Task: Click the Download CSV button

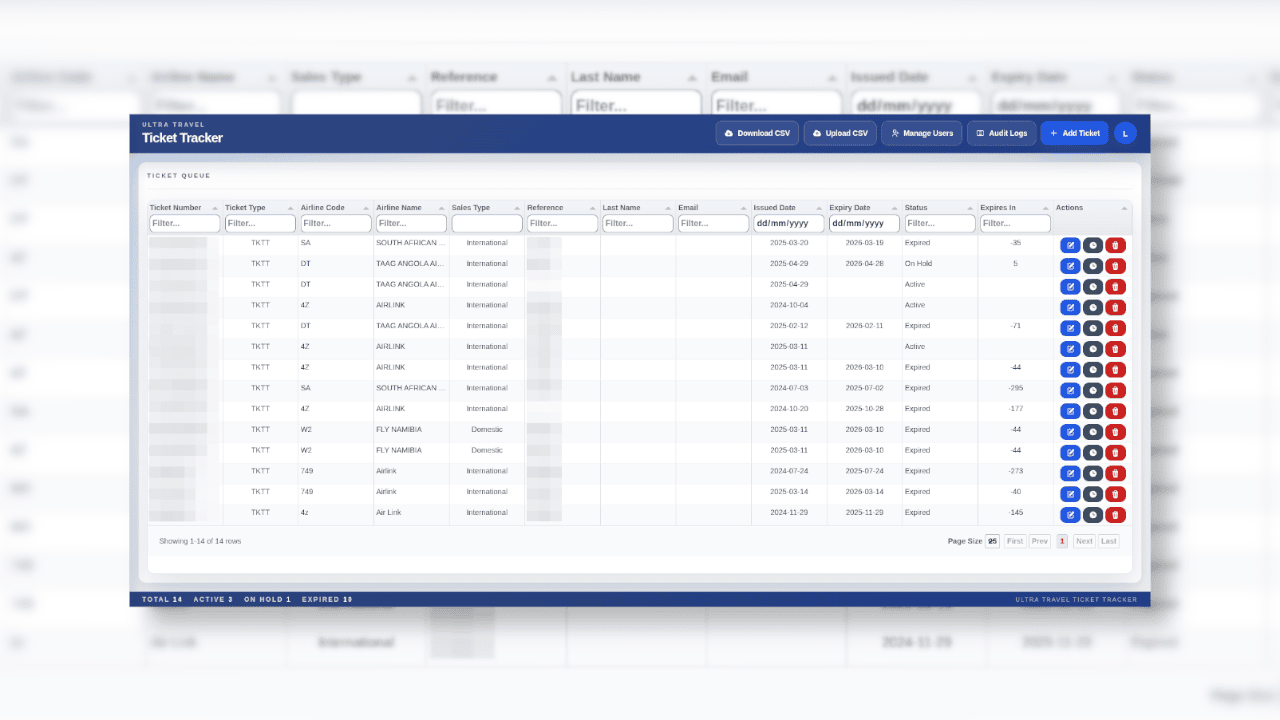Action: 757,133
